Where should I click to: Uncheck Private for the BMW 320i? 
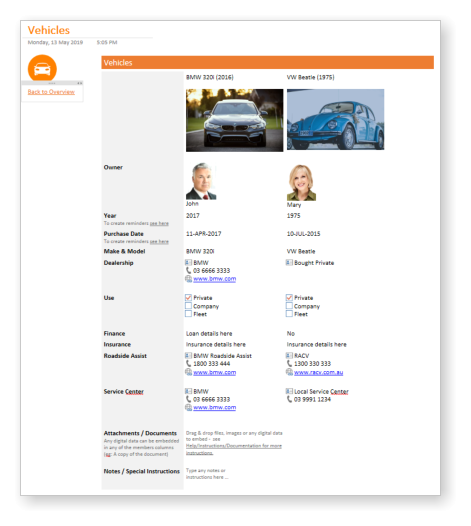[188, 298]
